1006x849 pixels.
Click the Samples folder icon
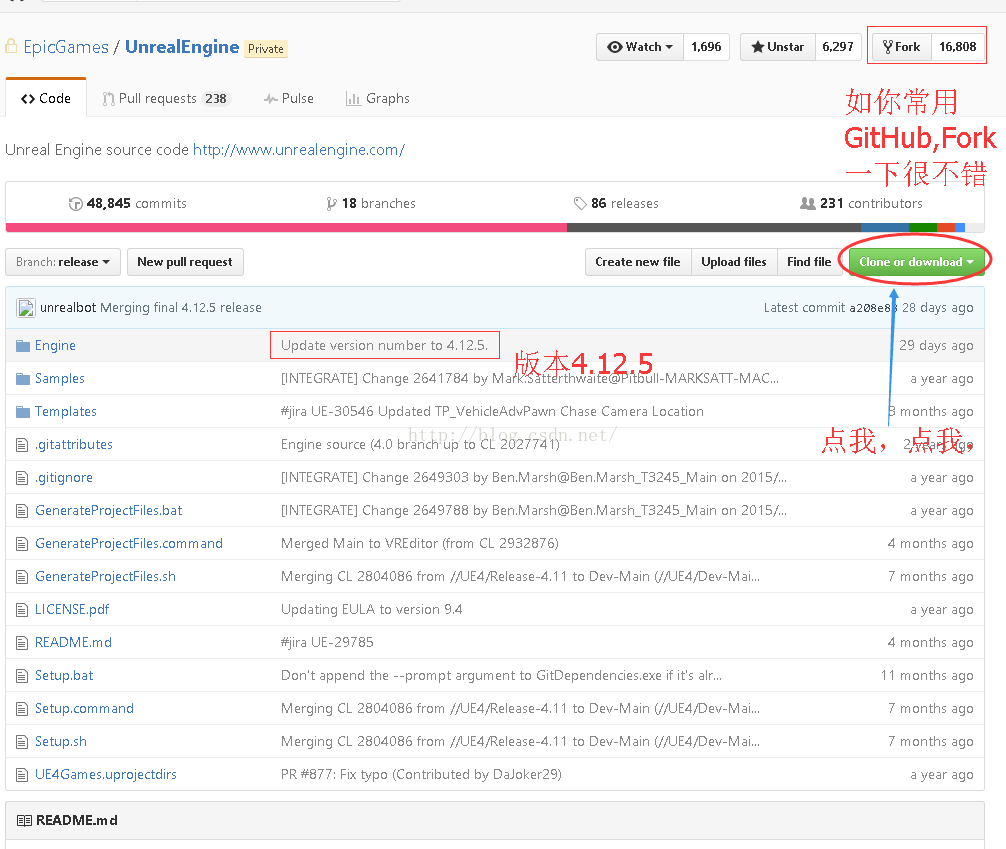click(22, 379)
